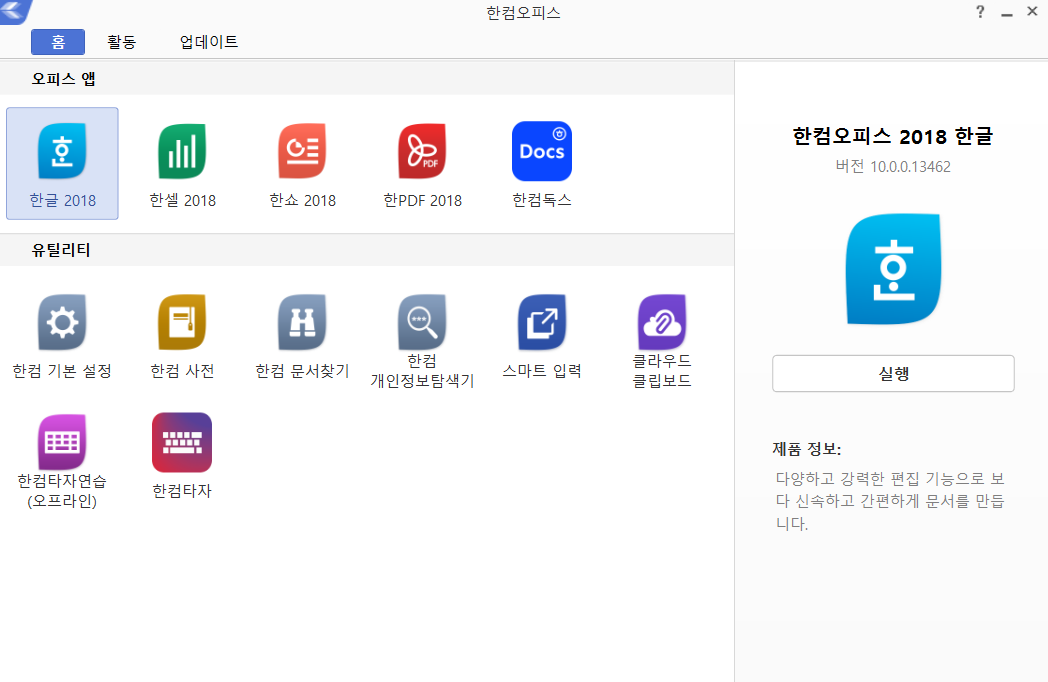The width and height of the screenshot is (1048, 682).
Task: Open 한컴 문서찾기 binoculars icon
Action: [302, 322]
